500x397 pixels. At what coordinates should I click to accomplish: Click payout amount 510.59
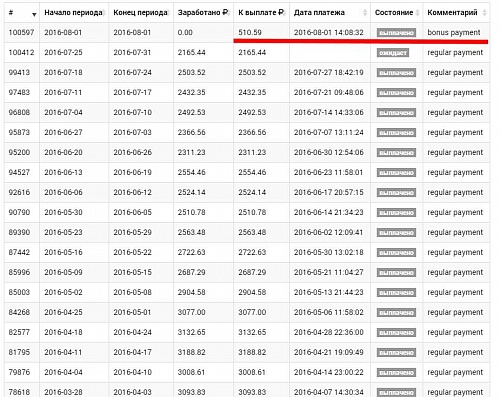[250, 32]
